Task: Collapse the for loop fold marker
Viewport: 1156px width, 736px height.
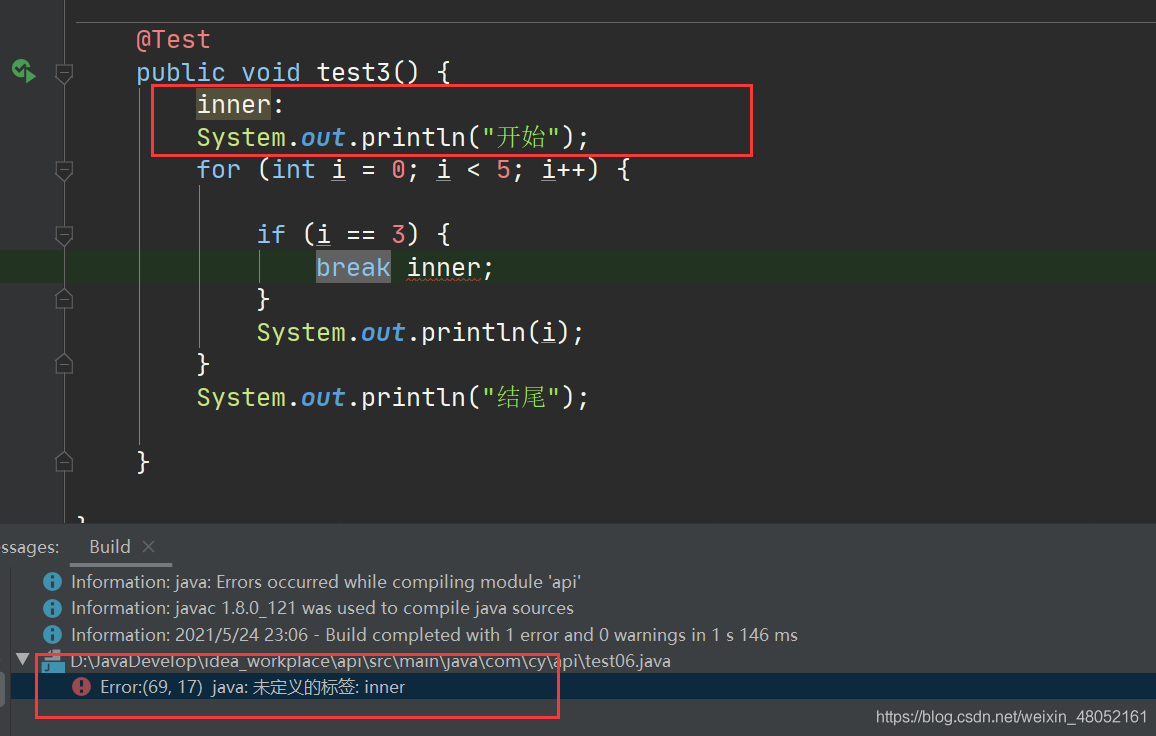Action: click(x=64, y=170)
